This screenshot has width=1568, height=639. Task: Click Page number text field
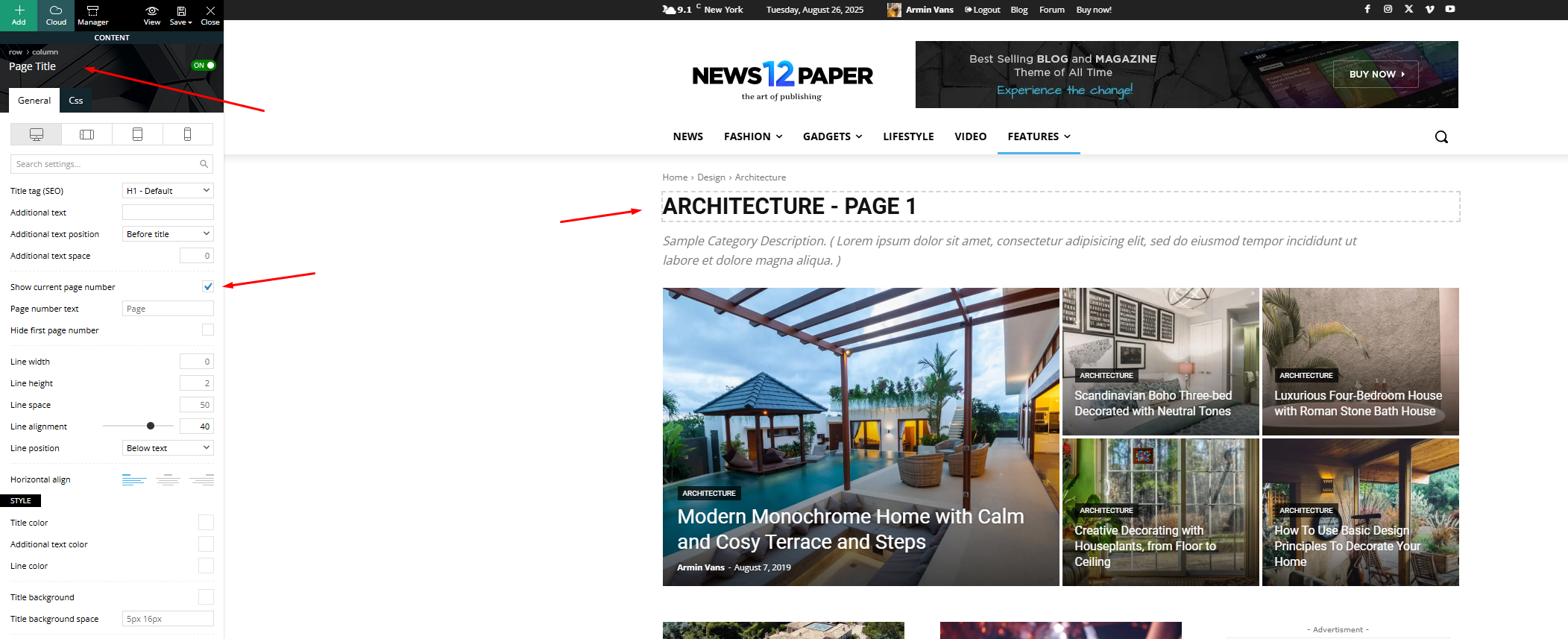(x=168, y=309)
